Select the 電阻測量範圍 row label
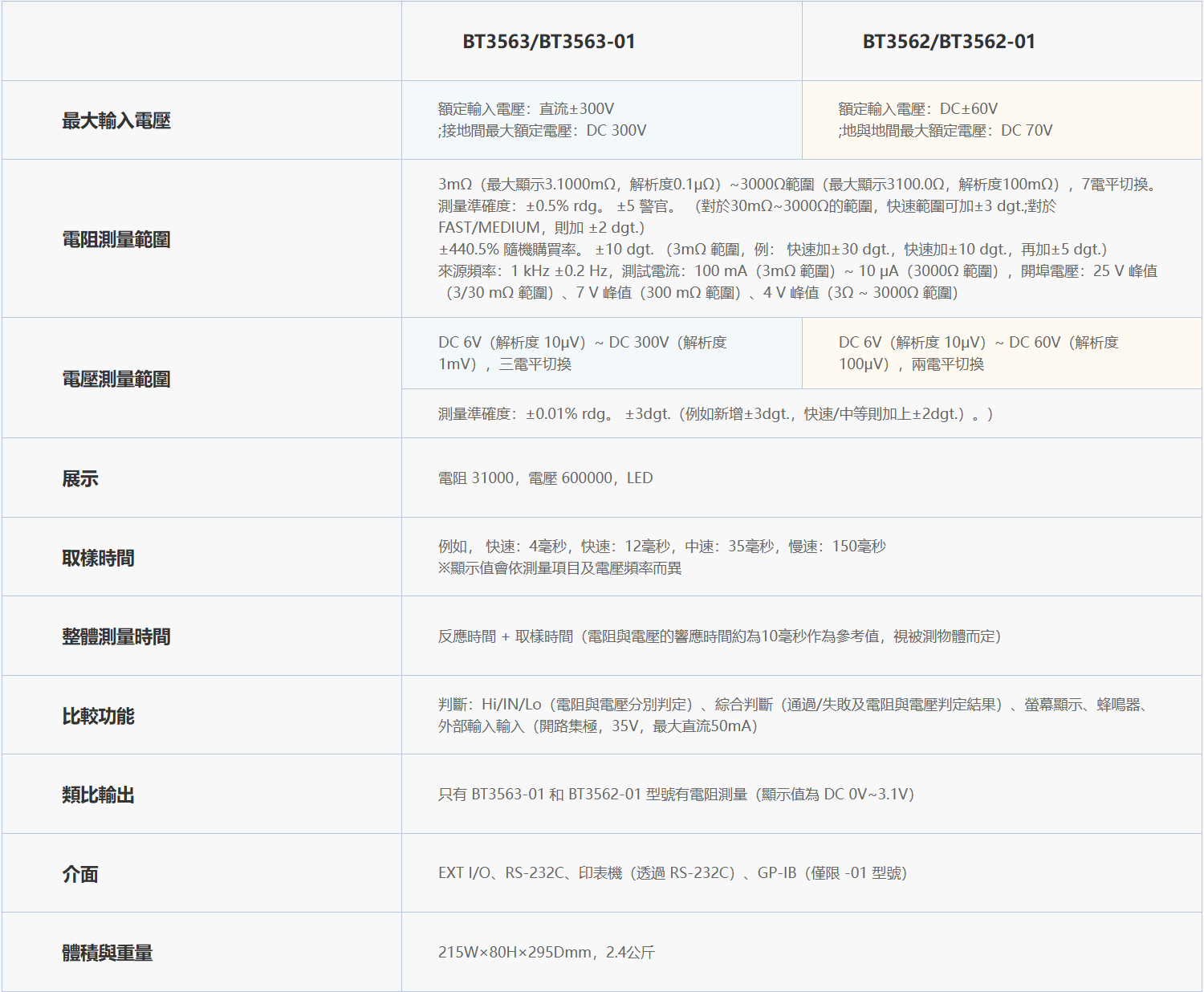Screen dimensions: 1204x992 click(116, 239)
